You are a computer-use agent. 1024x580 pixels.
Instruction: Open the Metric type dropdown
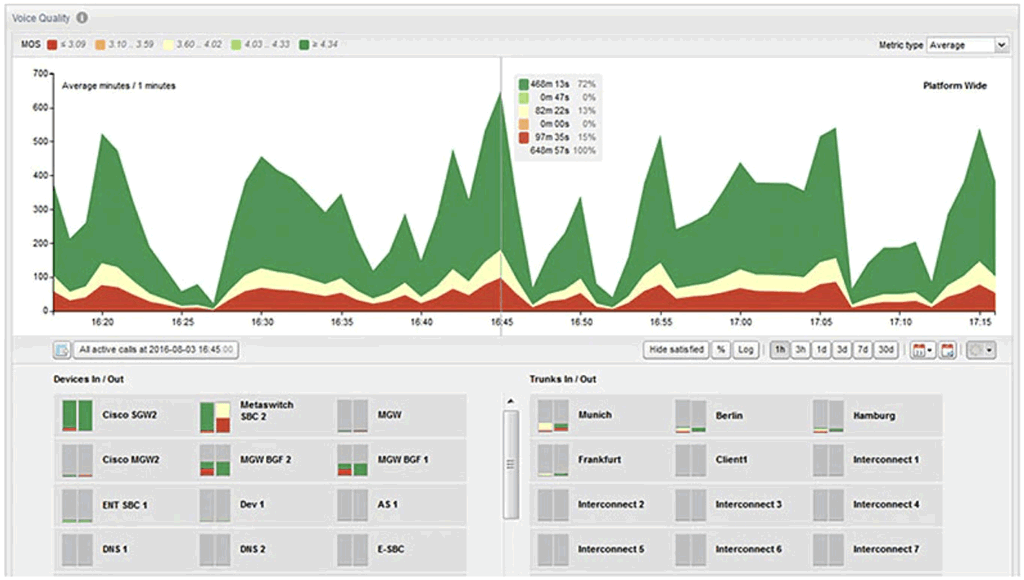pyautogui.click(x=967, y=45)
